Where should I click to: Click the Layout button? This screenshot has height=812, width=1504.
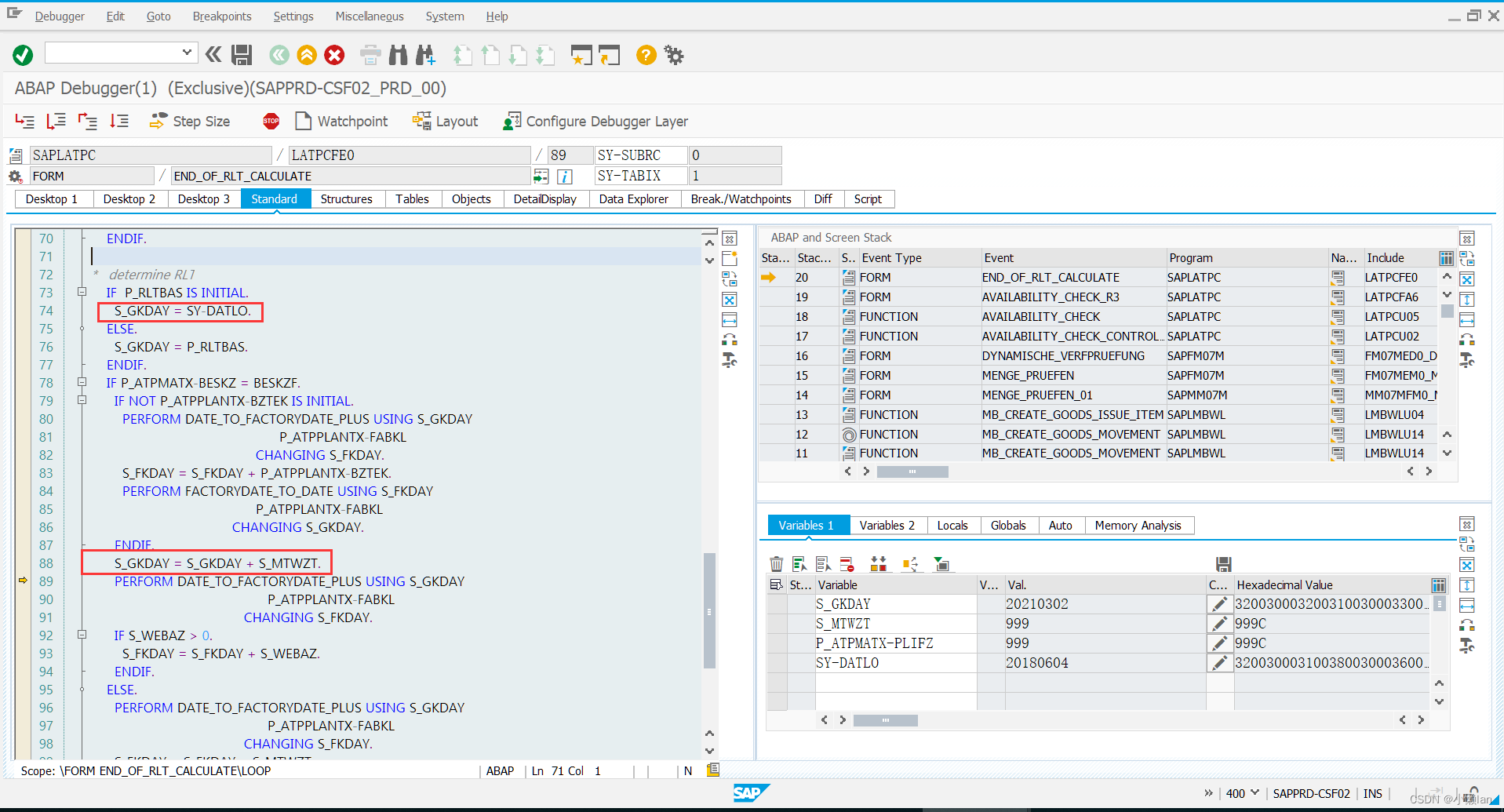pos(446,122)
